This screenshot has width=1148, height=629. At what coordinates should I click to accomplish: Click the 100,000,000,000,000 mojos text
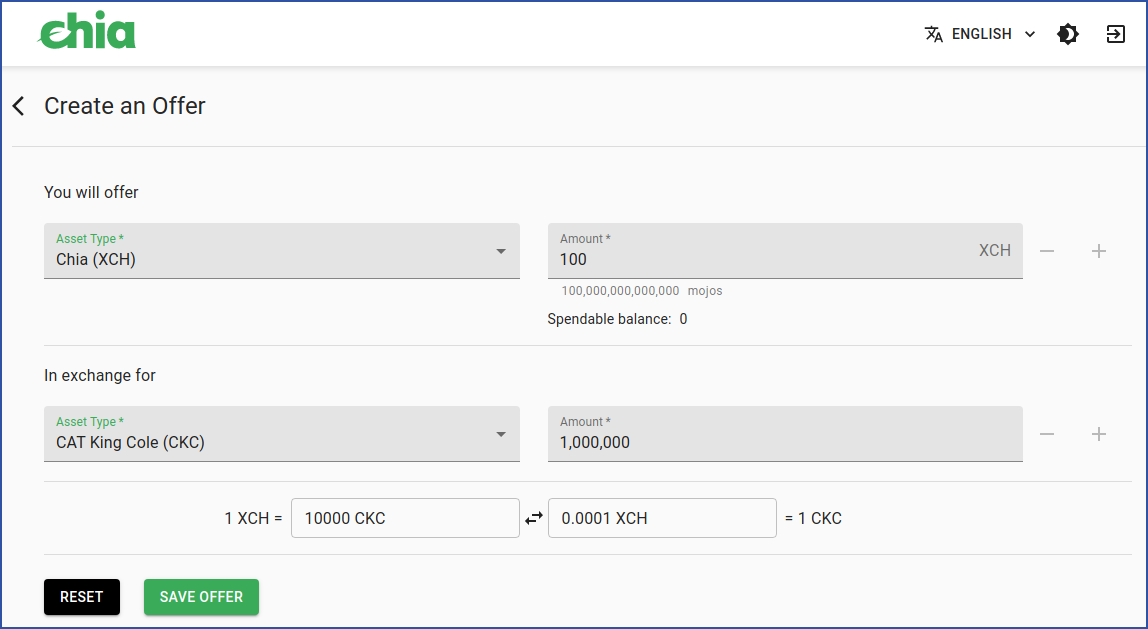pos(641,291)
